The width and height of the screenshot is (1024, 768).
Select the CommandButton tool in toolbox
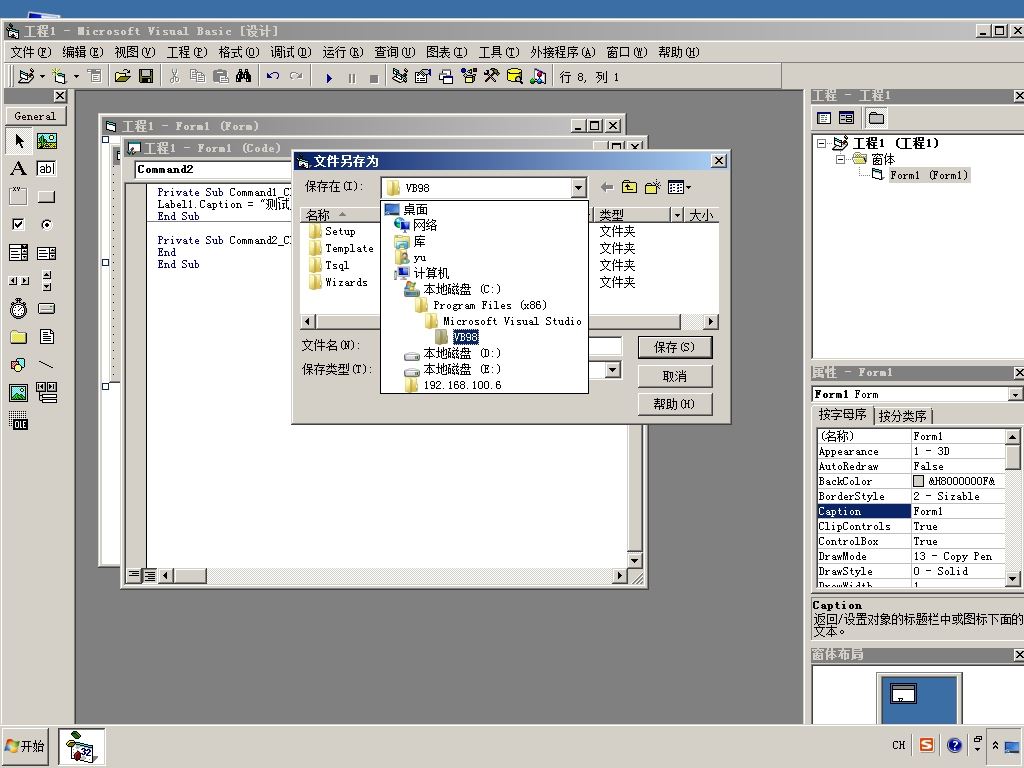point(46,197)
